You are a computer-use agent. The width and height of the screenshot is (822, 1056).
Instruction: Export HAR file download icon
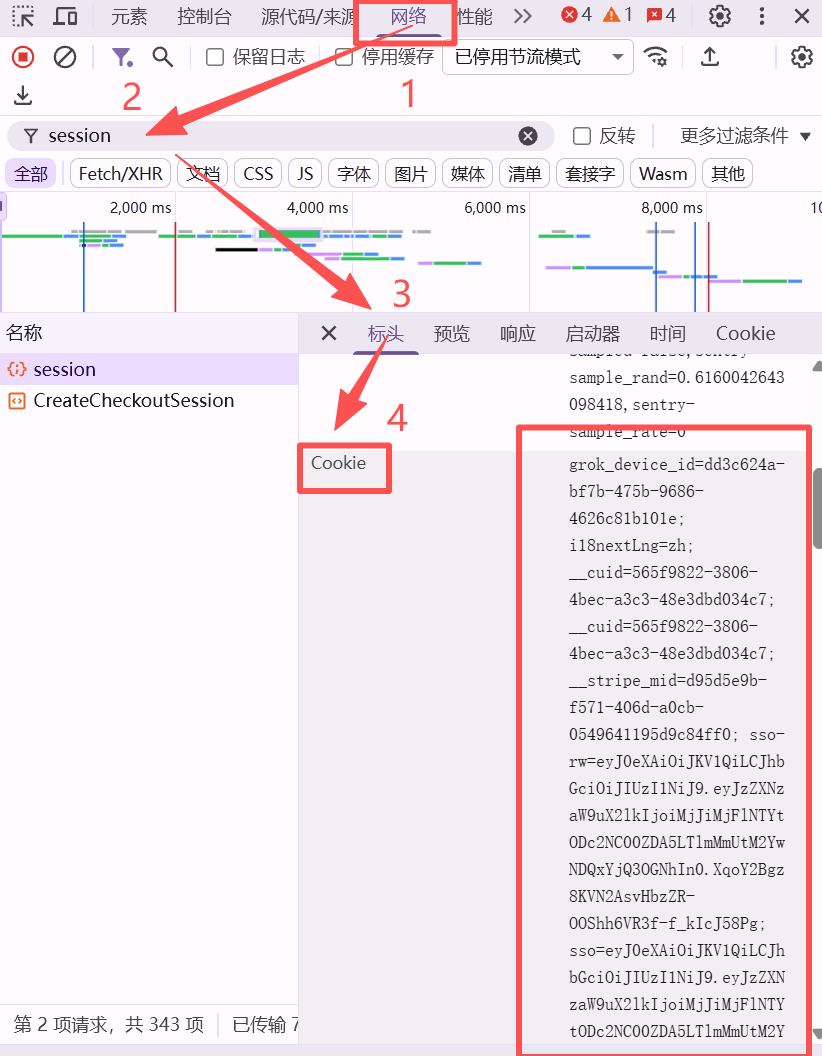pos(23,96)
